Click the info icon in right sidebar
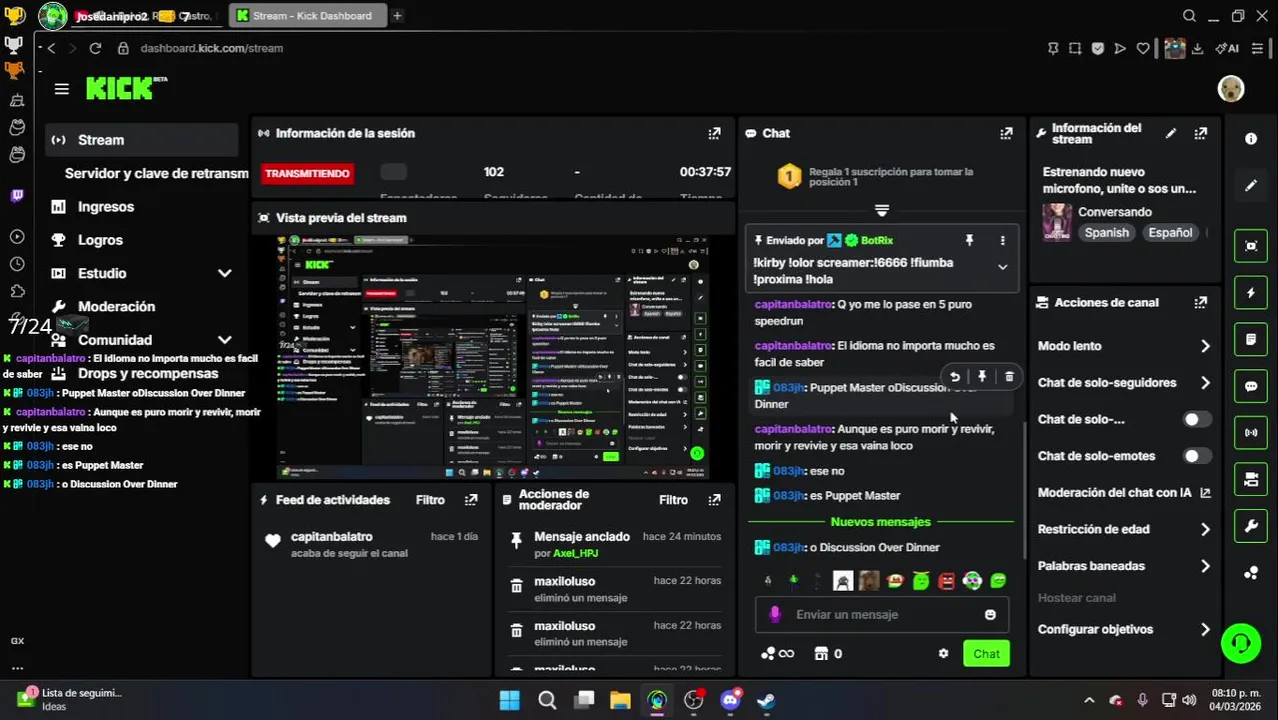This screenshot has height=720, width=1278. 1251,139
